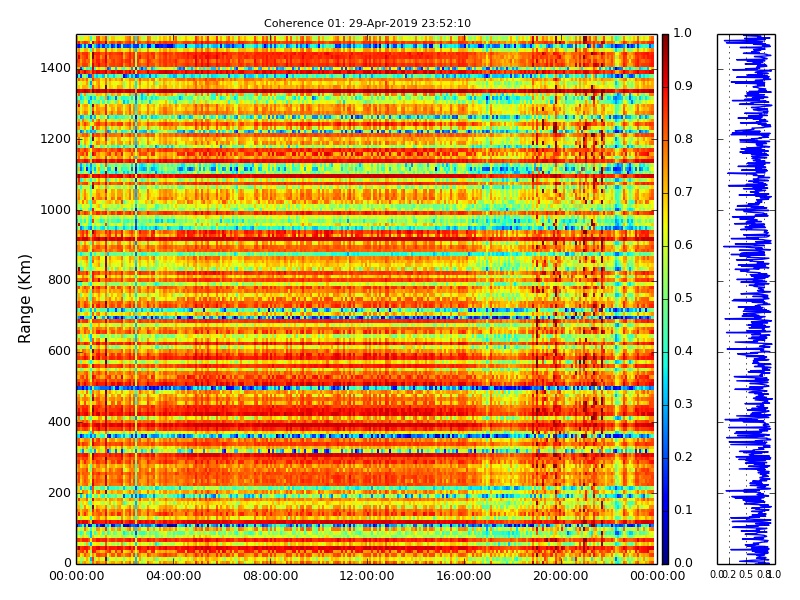
Task: Click the side plot 0.5 axis label
Action: [746, 574]
